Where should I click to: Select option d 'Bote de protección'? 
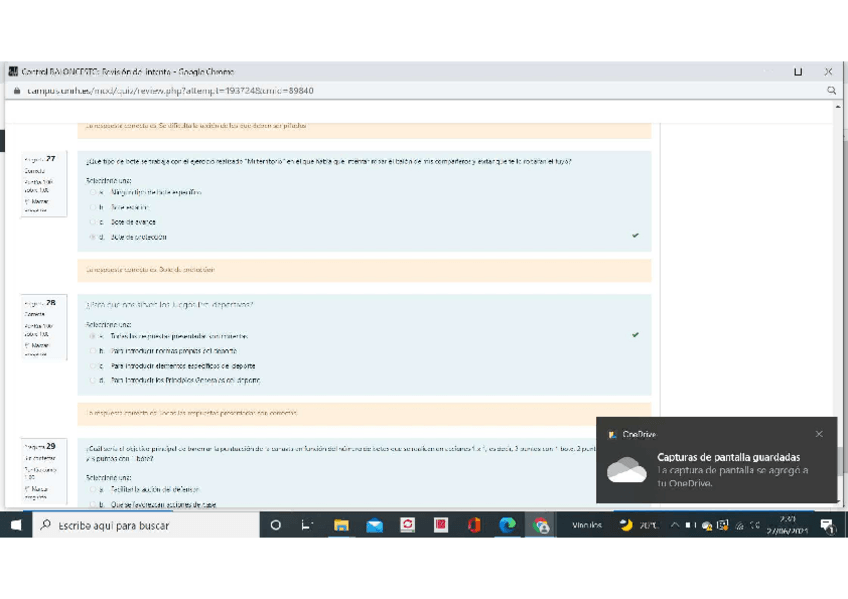[x=93, y=237]
